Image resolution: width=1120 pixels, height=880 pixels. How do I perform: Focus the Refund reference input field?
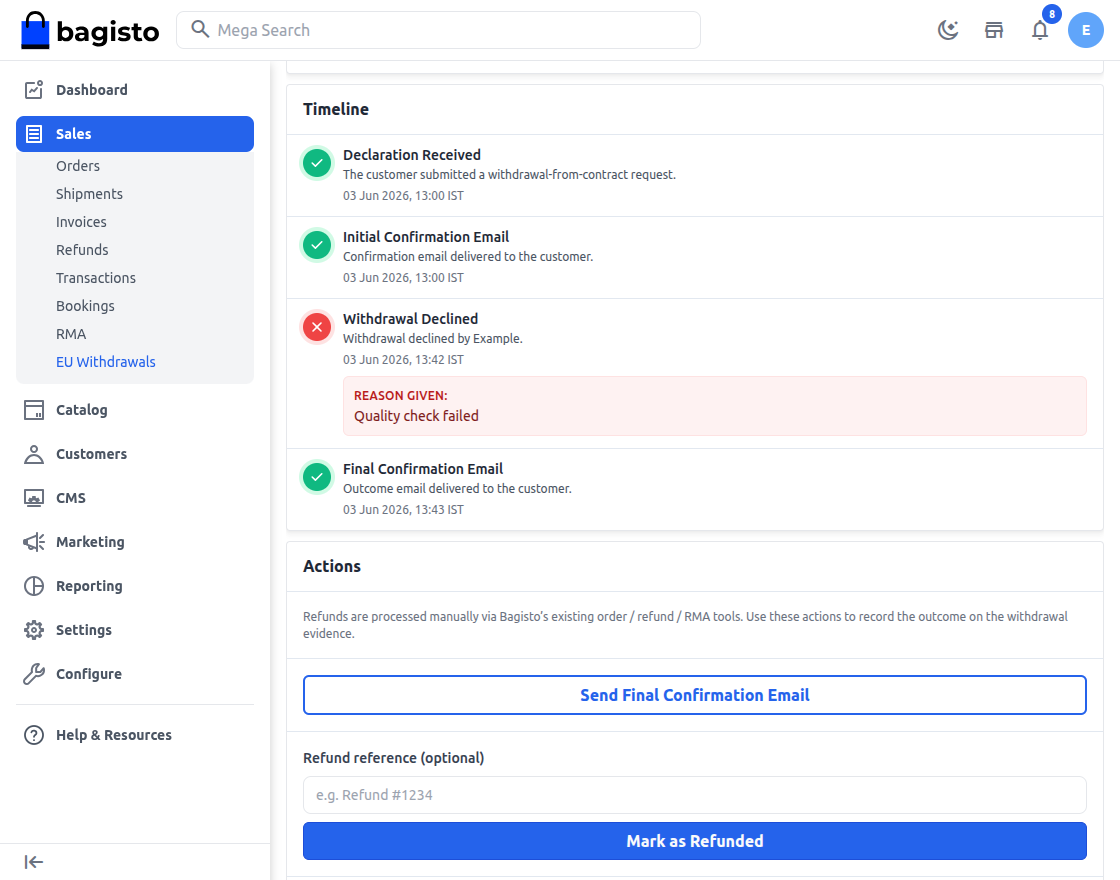click(x=694, y=795)
